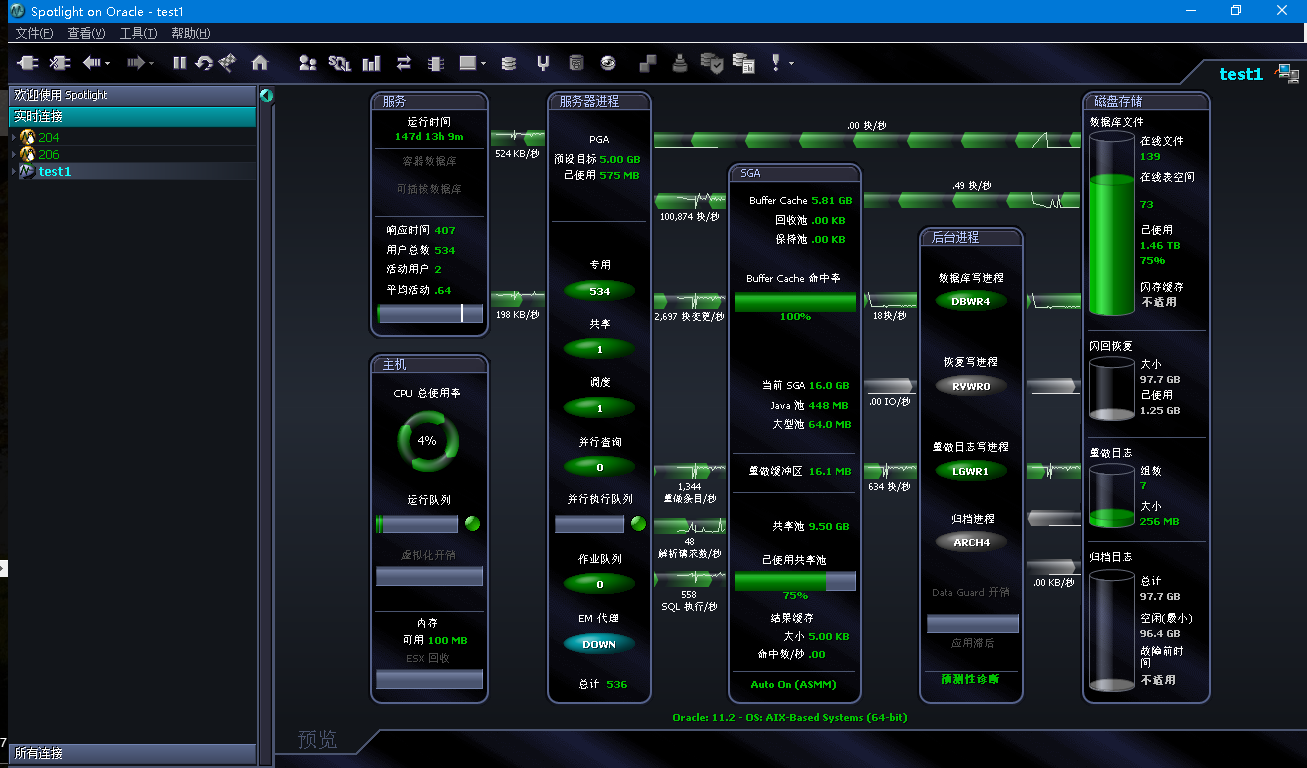The image size is (1307, 768).
Task: Click the refresh arrow toolbar icon
Action: point(204,63)
